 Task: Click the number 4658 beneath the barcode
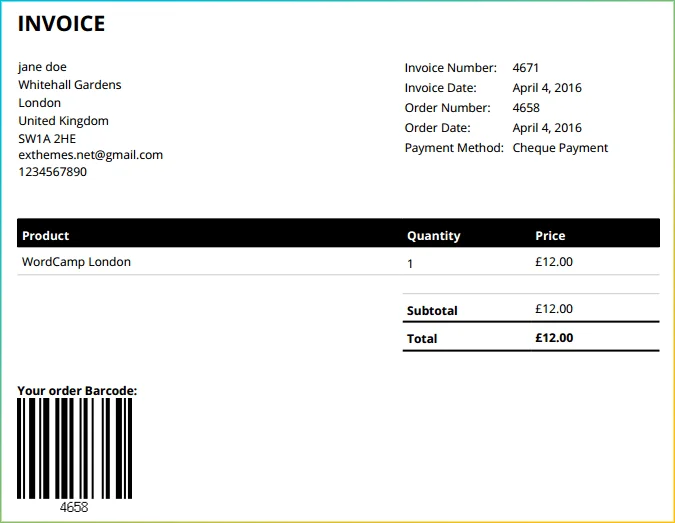[74, 507]
